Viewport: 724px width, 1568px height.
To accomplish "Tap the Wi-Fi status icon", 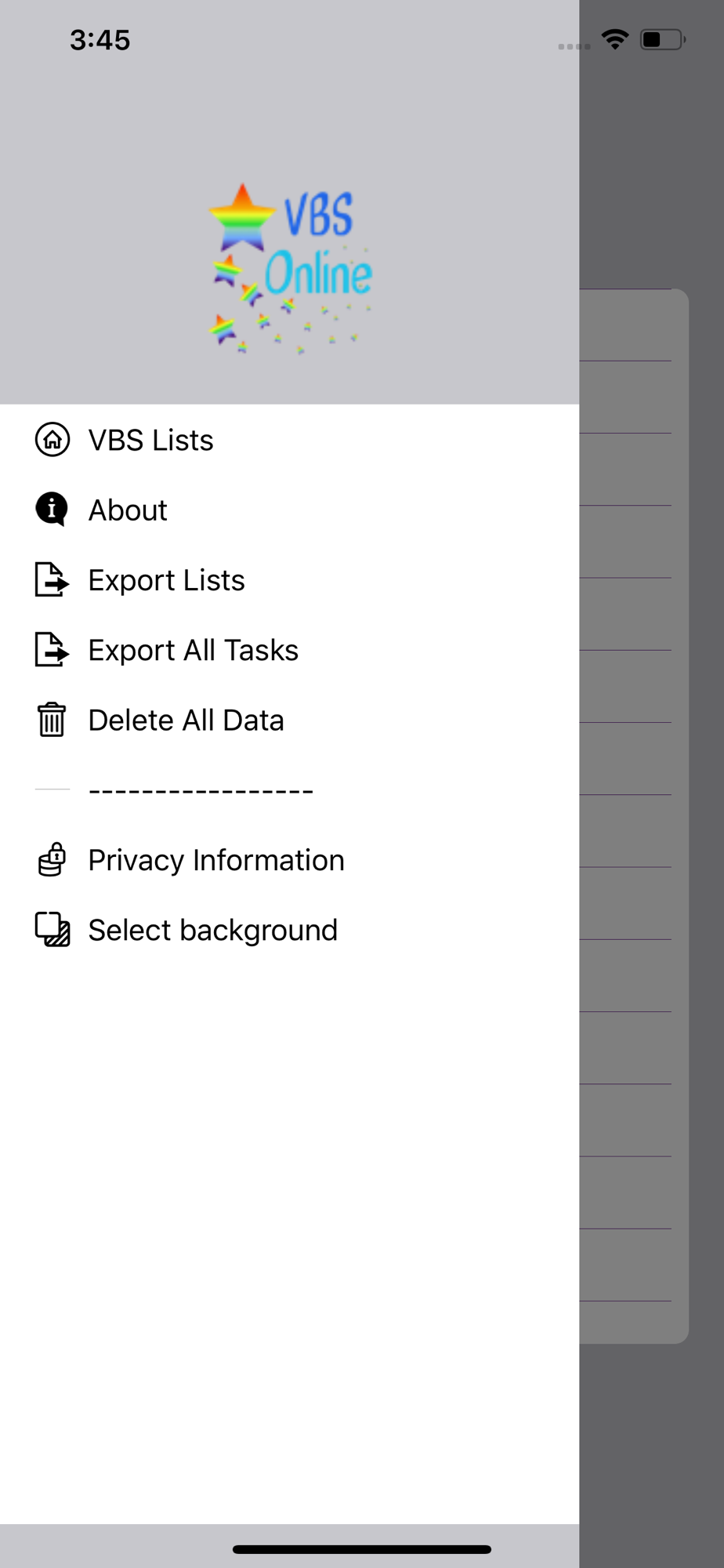I will point(615,39).
